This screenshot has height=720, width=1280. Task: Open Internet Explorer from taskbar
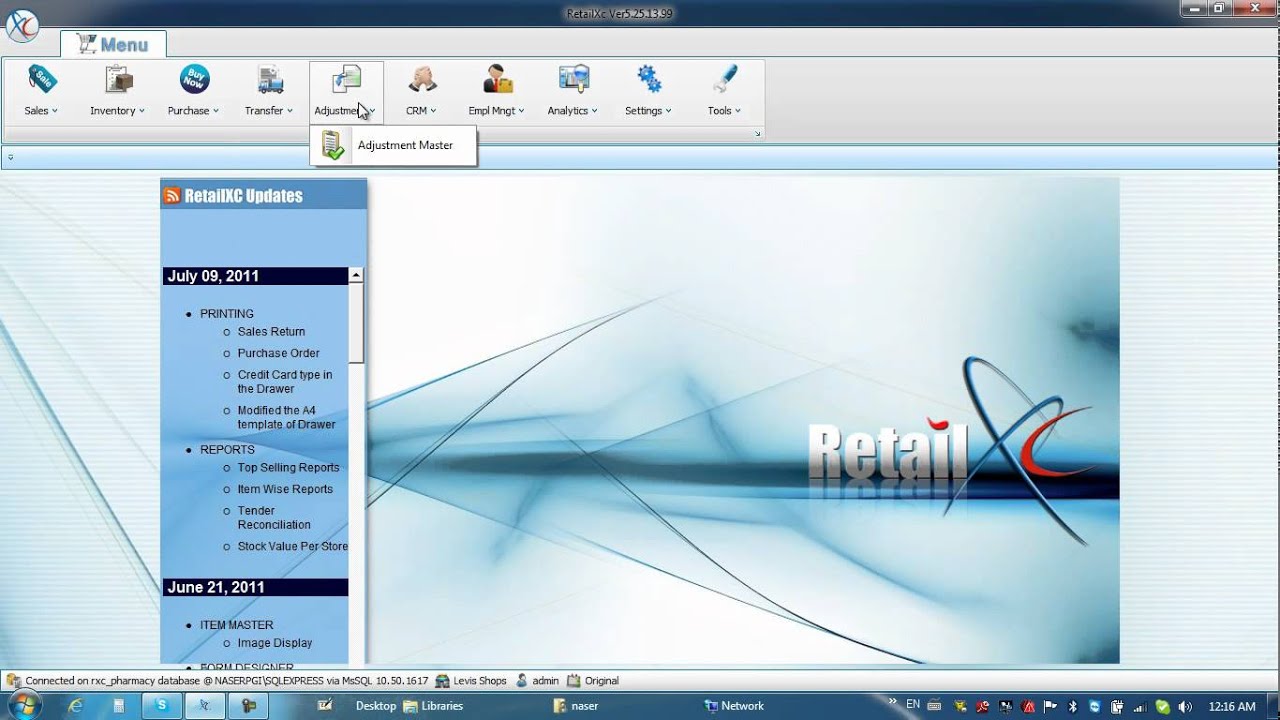pyautogui.click(x=76, y=706)
